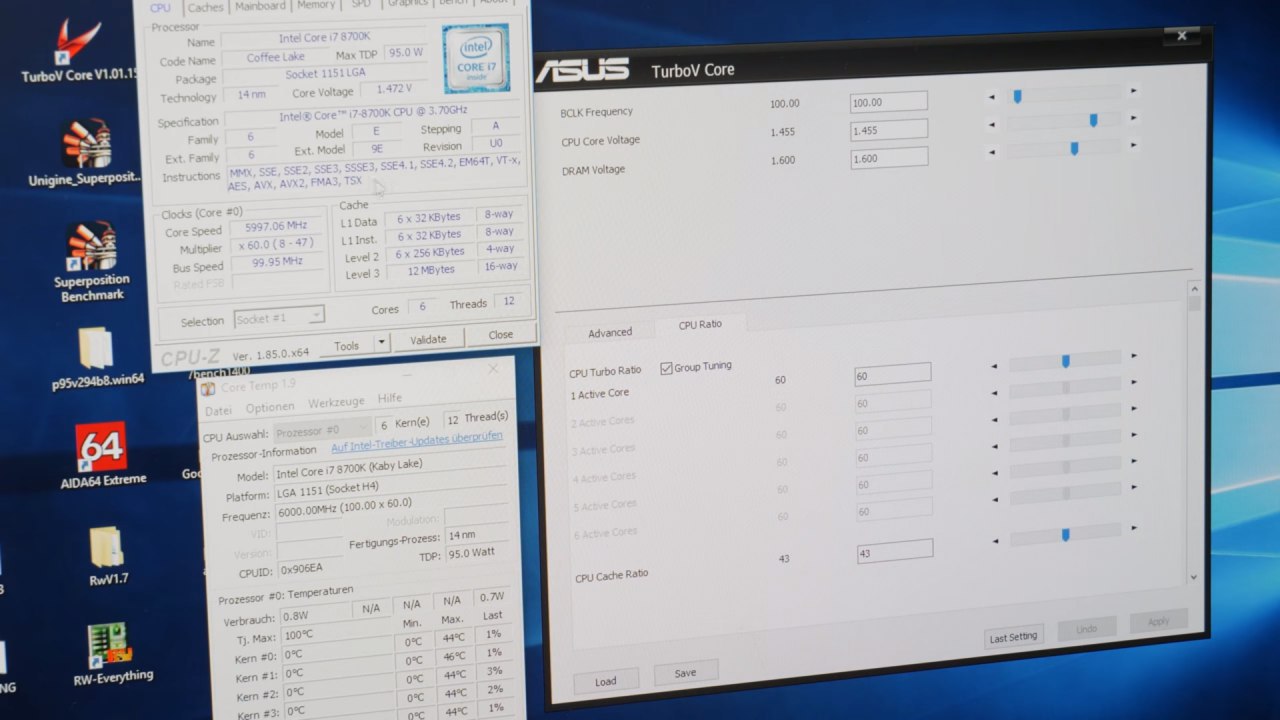Lower CPU Cache Ratio with left arrow
1280x720 pixels.
995,541
